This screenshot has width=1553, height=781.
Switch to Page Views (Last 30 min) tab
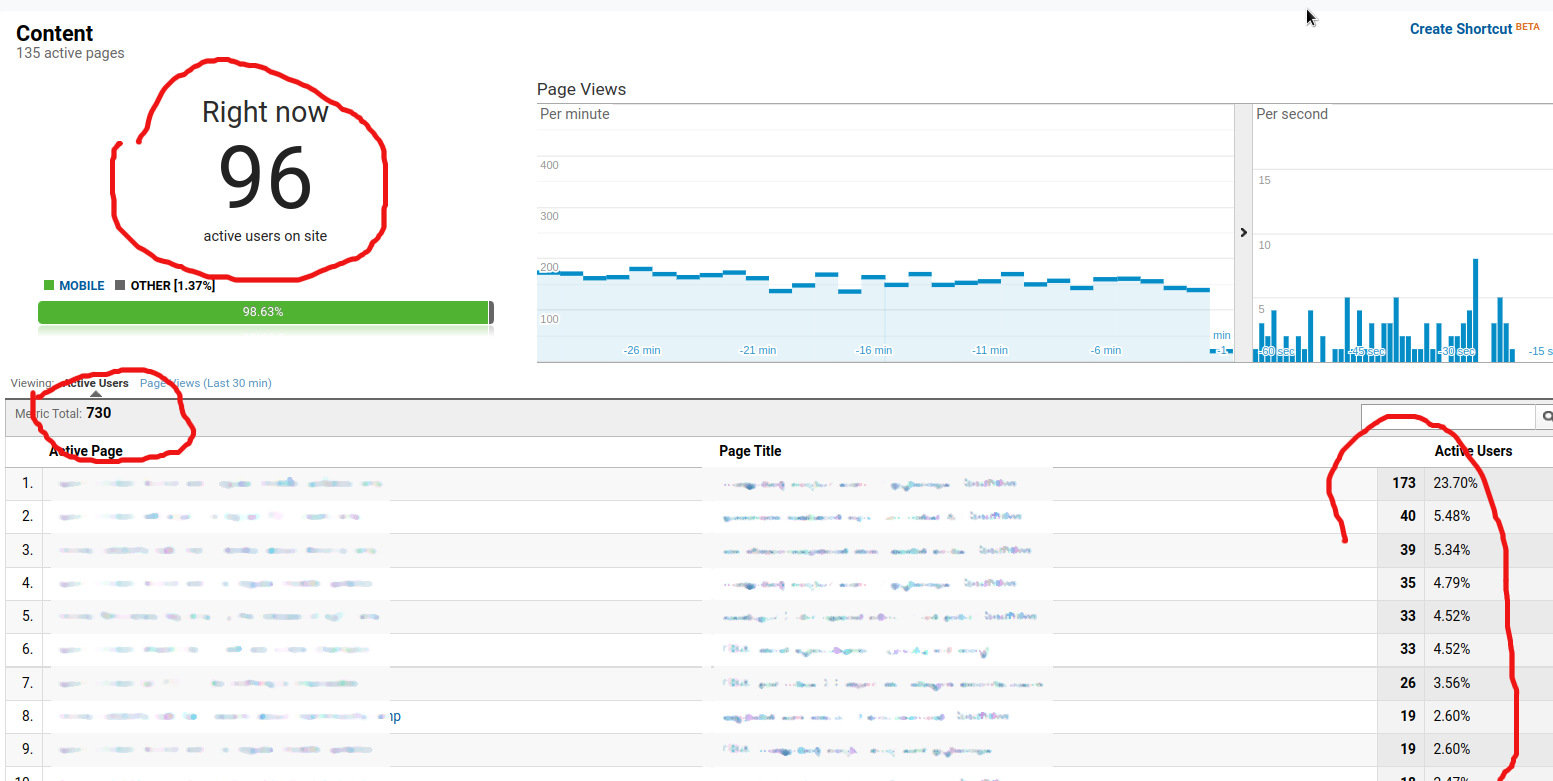click(x=205, y=383)
